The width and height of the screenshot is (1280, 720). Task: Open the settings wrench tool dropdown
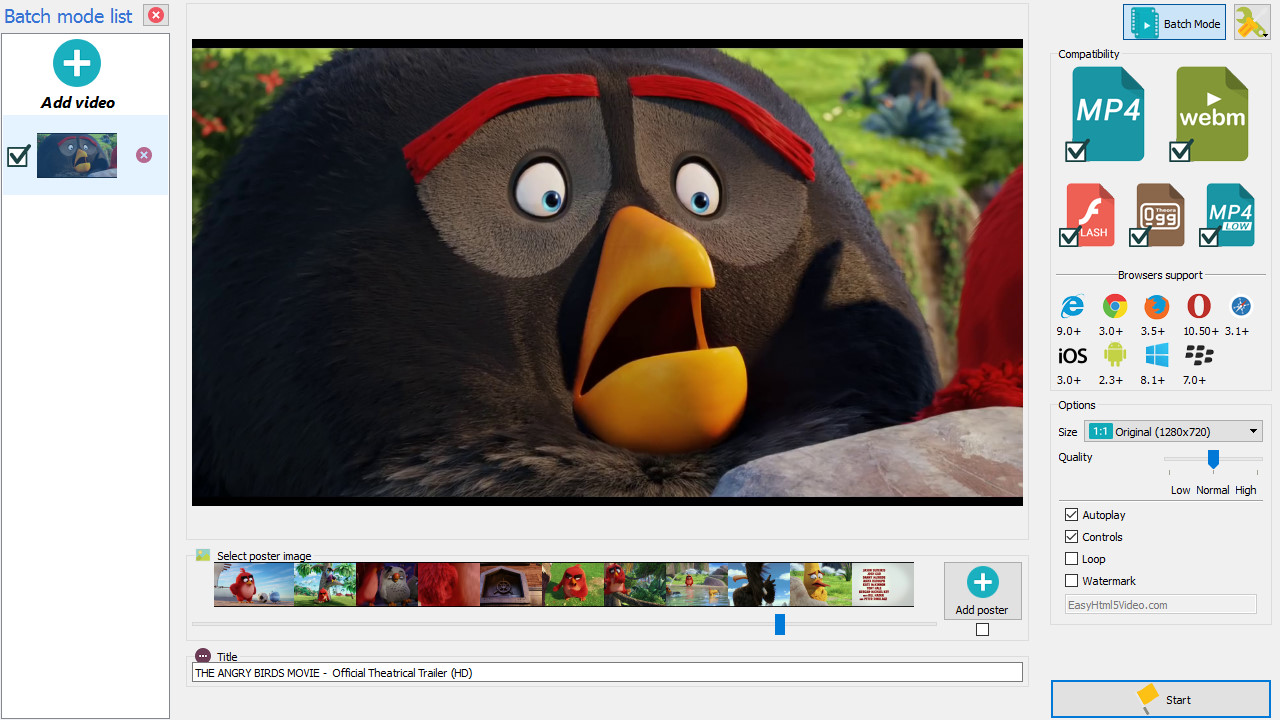(x=1252, y=23)
